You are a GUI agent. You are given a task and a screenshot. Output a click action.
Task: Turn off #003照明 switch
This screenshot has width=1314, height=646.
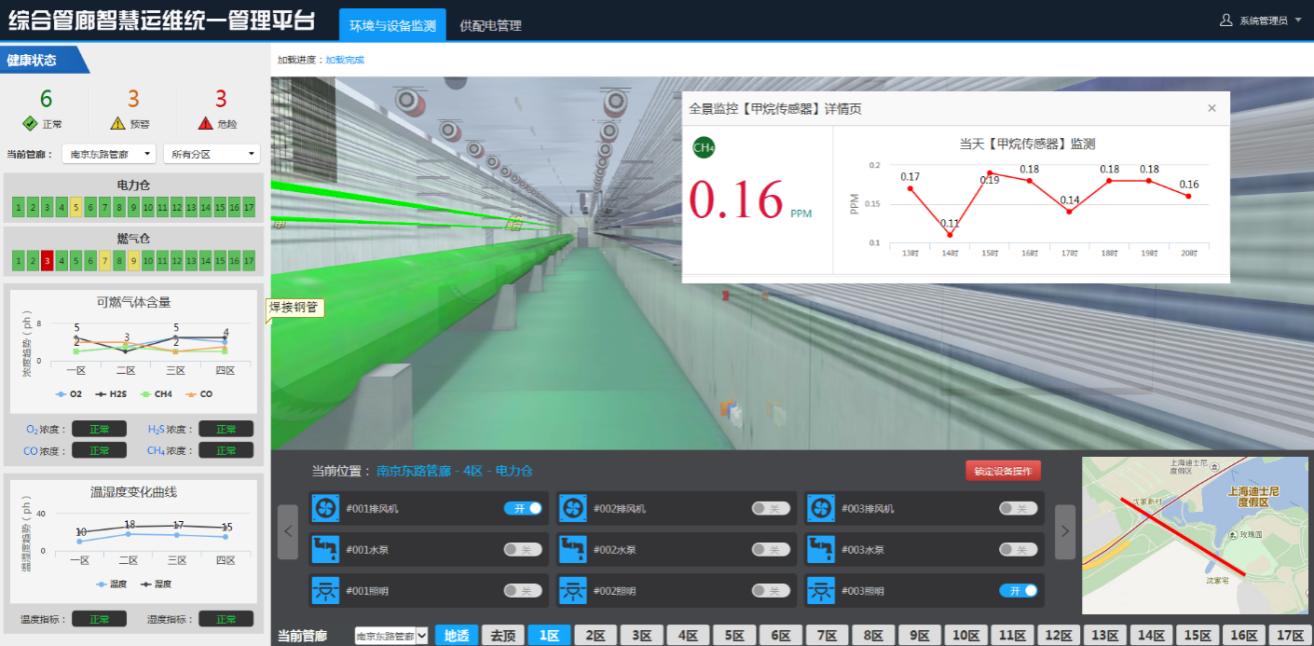click(x=1018, y=590)
